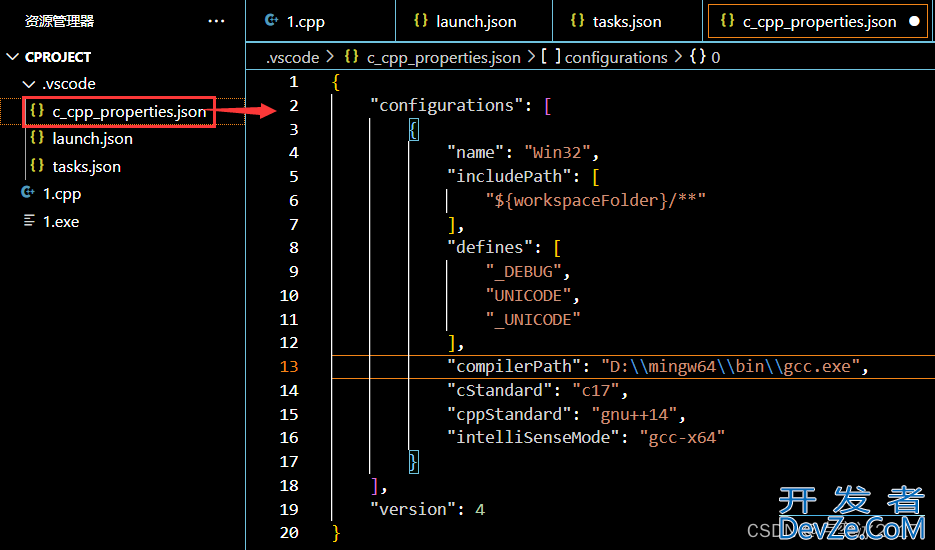Click the c_cpp_properties.json breadcrumb segment
935x550 pixels.
pyautogui.click(x=444, y=57)
